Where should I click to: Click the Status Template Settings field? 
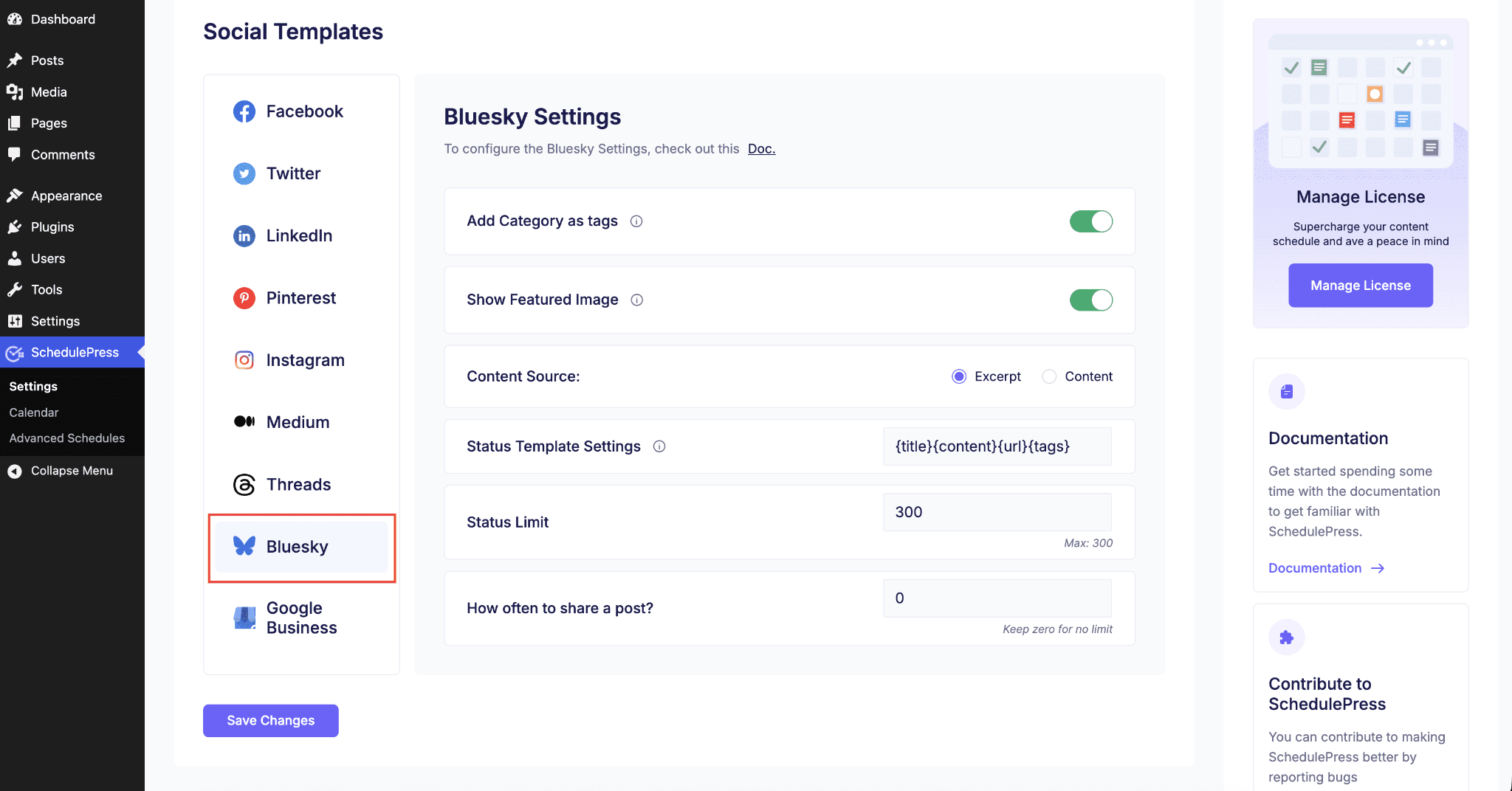tap(997, 446)
